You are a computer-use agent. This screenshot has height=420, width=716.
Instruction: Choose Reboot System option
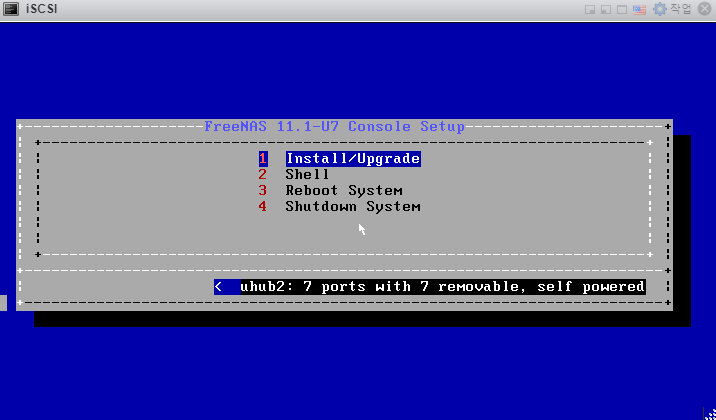click(x=344, y=190)
